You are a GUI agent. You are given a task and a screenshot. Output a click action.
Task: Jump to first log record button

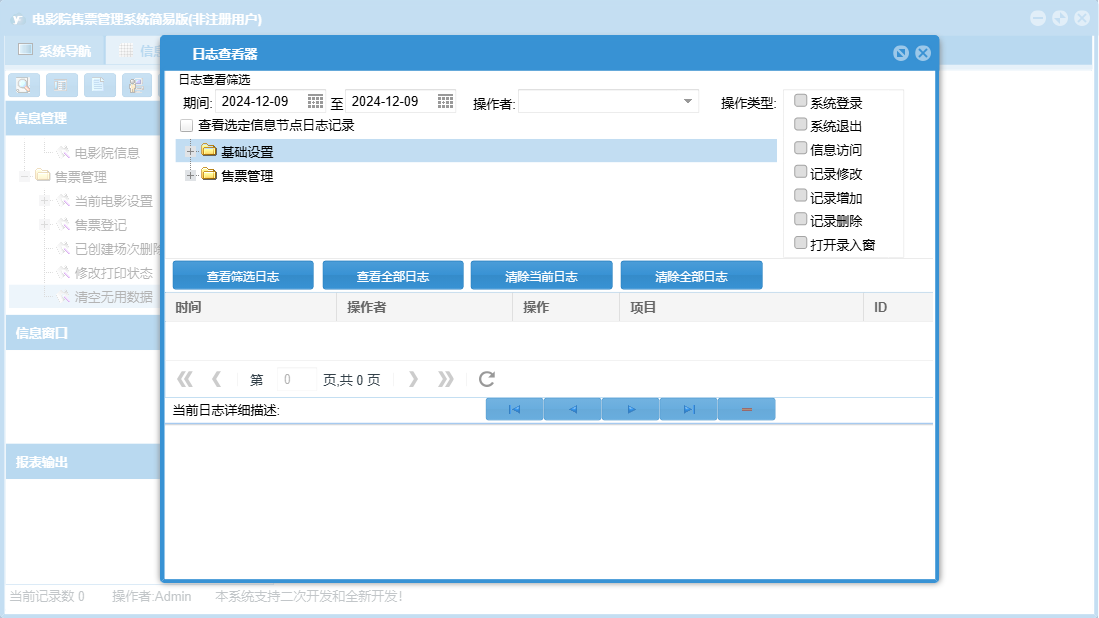click(x=514, y=409)
